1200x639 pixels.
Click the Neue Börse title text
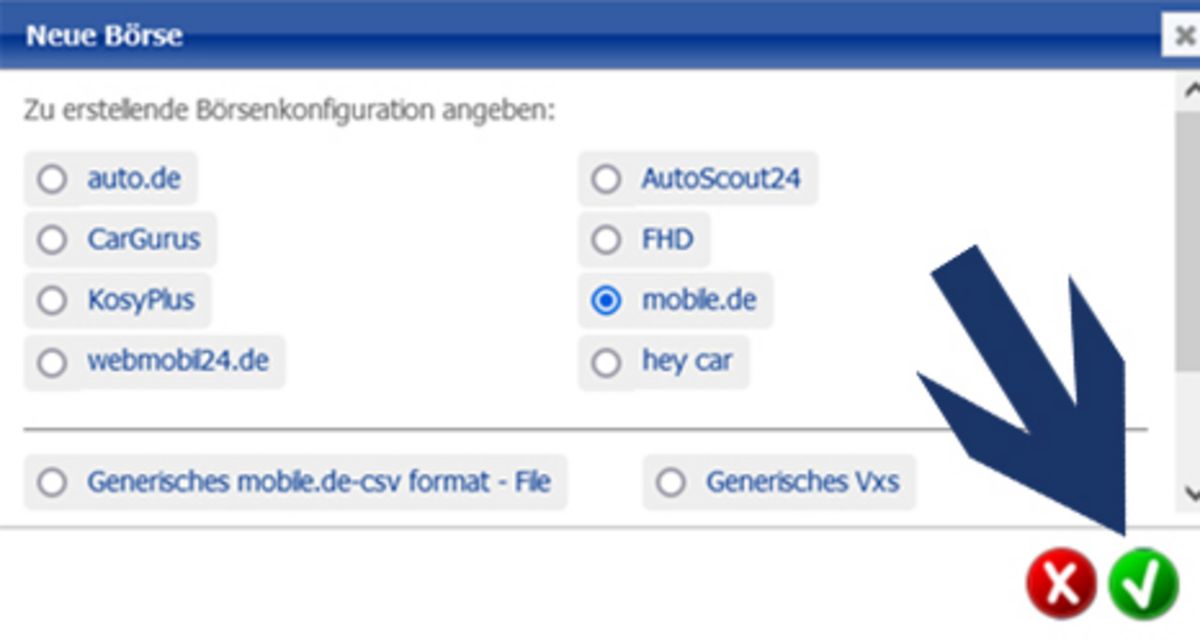point(104,36)
